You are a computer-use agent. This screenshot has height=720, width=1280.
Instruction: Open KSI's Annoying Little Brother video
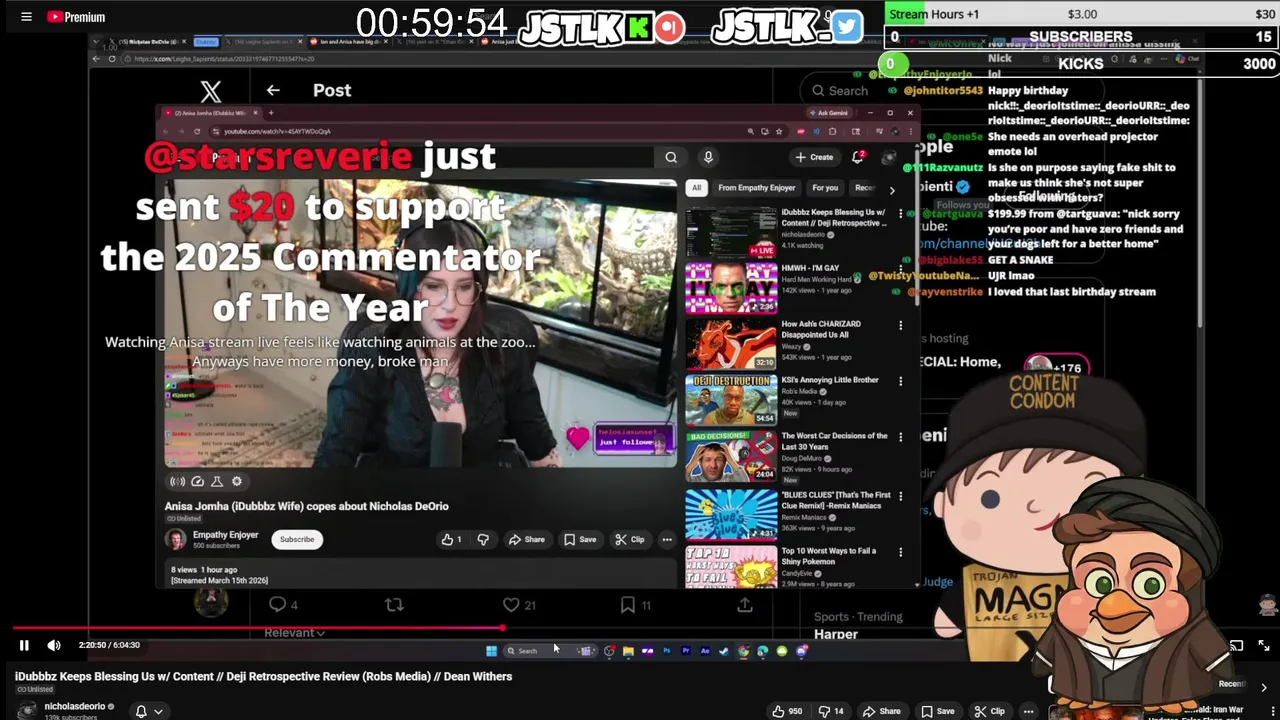(x=731, y=400)
